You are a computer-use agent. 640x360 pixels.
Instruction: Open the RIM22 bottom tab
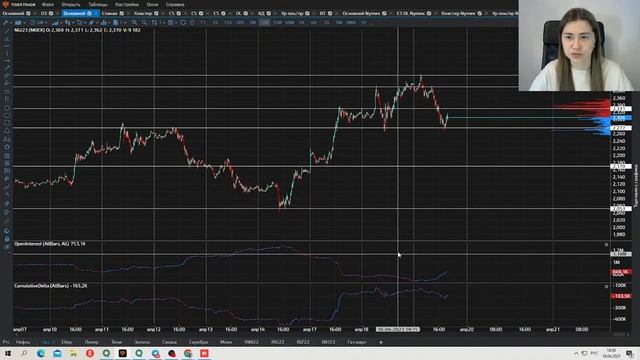pos(251,342)
